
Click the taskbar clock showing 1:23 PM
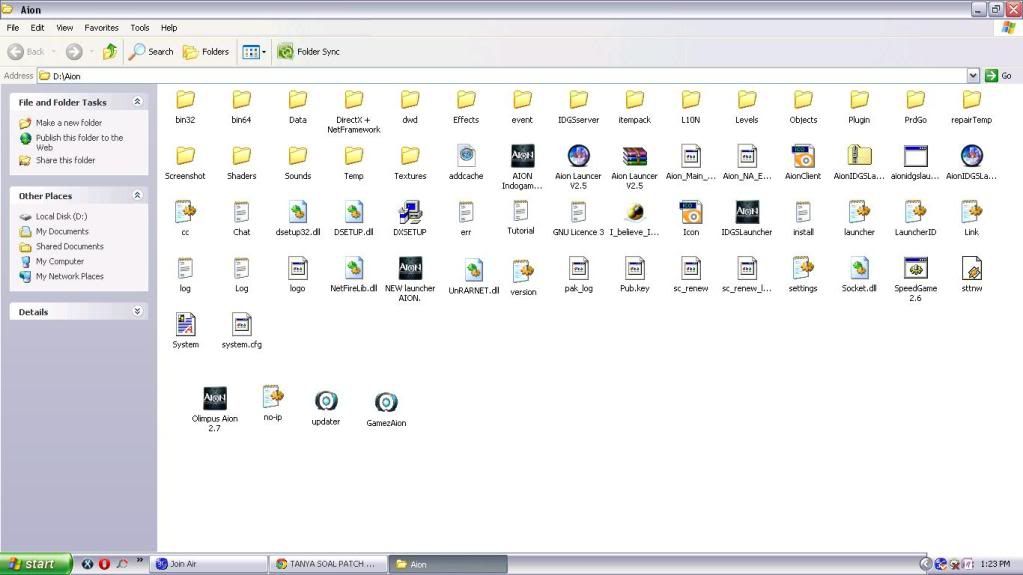995,564
